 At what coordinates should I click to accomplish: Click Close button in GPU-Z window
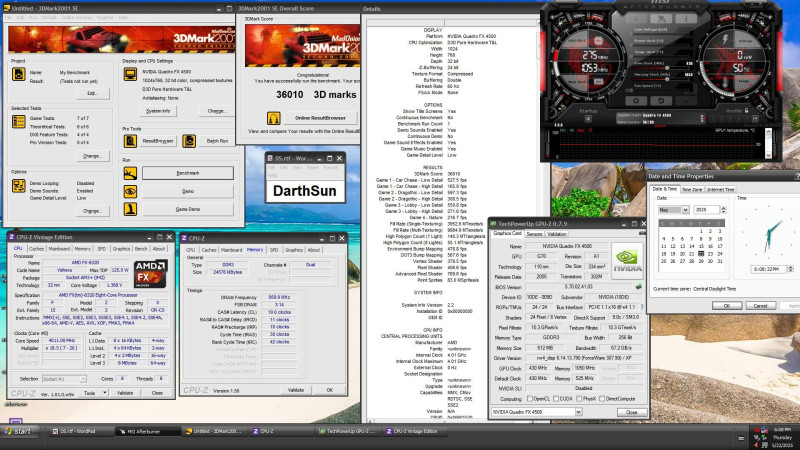[x=632, y=412]
